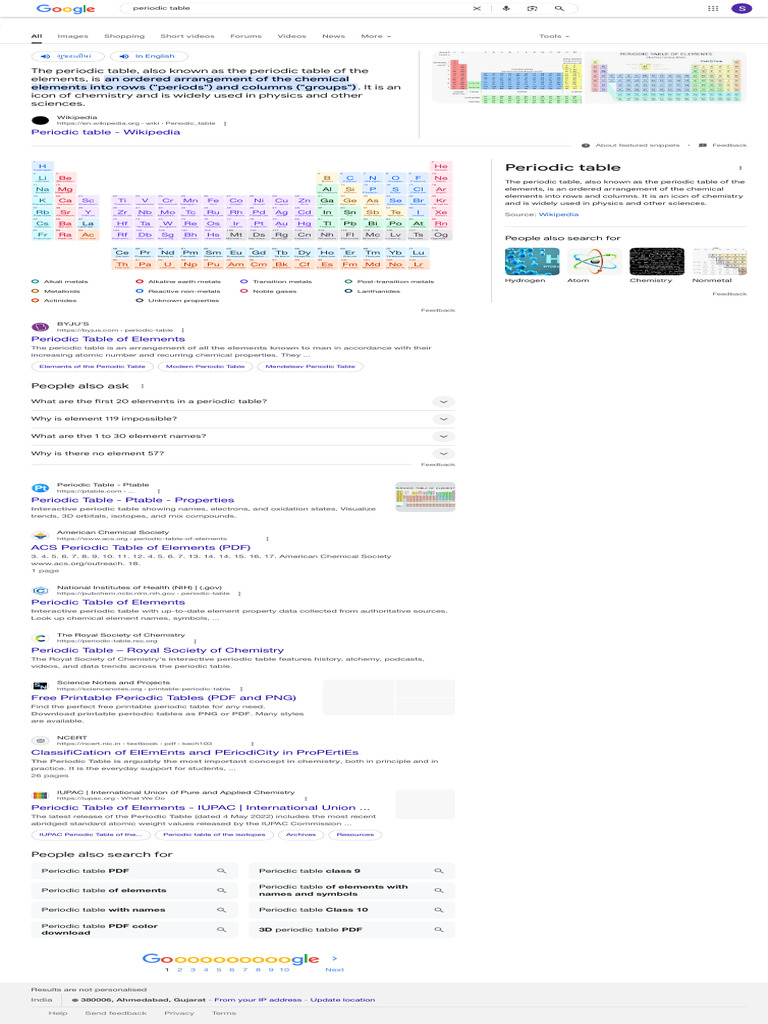Select the Og element cell
768x1024 pixels.
click(x=441, y=235)
